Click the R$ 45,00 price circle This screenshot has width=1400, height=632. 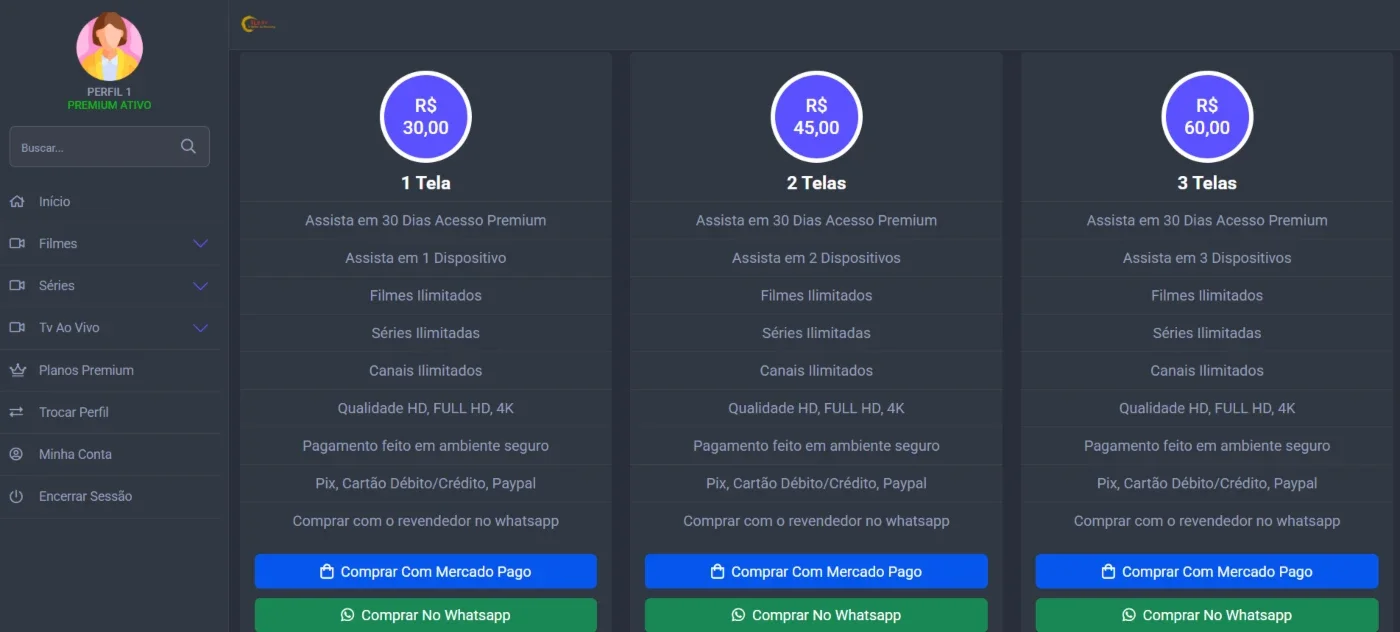[x=816, y=117]
